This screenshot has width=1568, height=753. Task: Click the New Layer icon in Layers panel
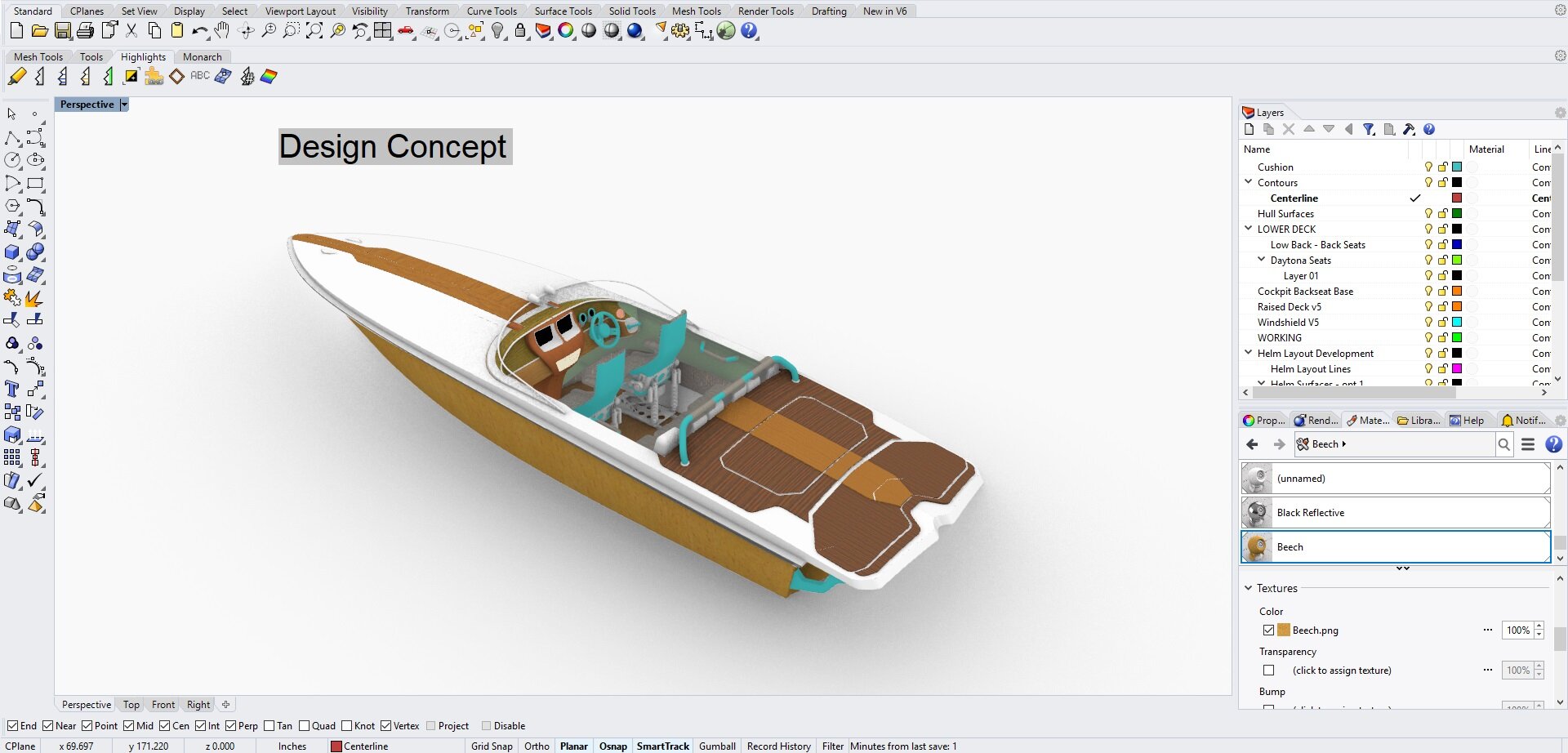[1249, 129]
